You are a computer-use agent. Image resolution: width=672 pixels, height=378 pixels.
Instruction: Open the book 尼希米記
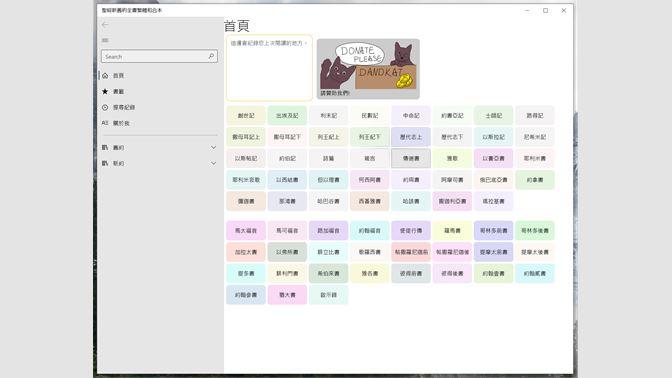[535, 137]
